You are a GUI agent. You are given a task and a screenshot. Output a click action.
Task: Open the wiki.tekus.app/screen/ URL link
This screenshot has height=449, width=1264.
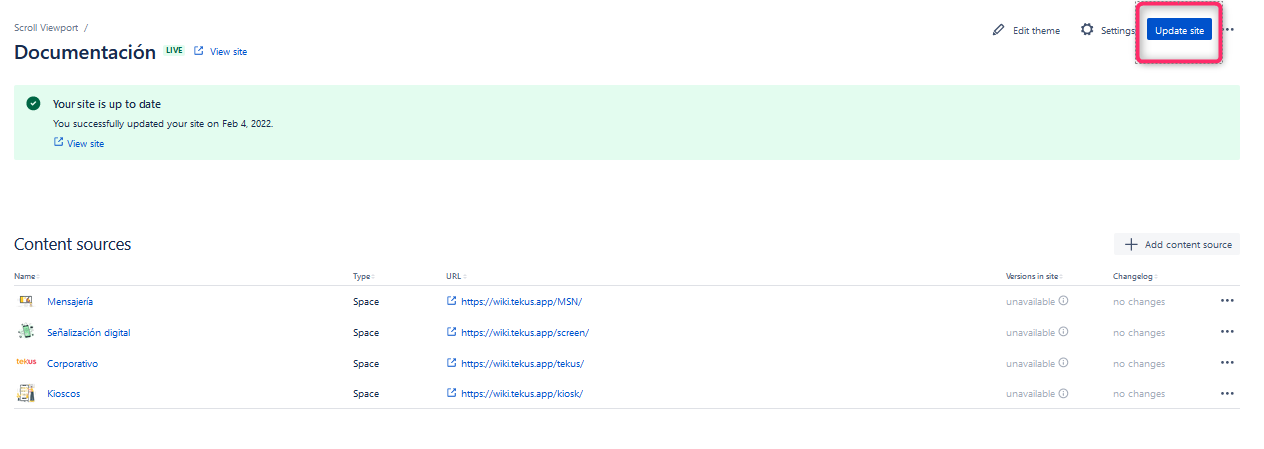(524, 332)
